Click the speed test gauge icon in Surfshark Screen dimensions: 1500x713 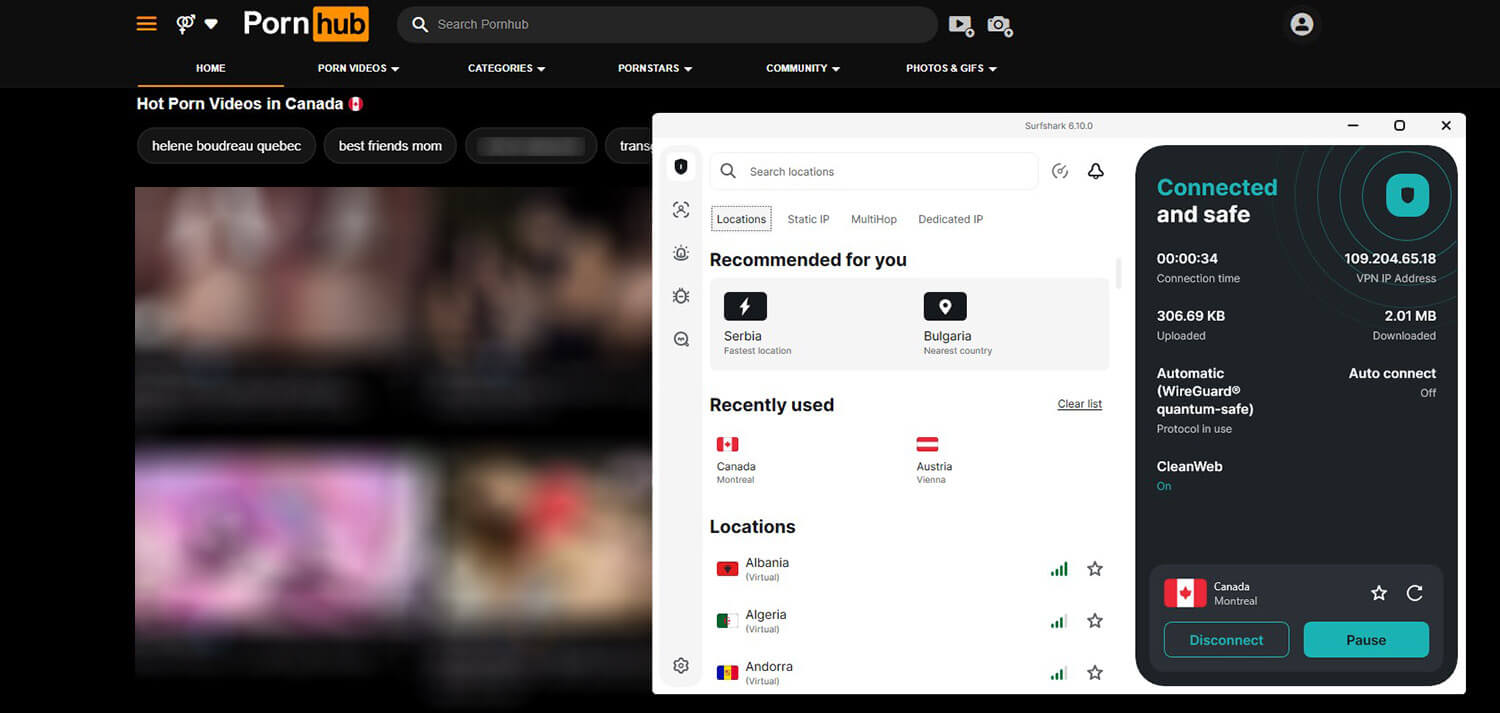[x=1060, y=172]
